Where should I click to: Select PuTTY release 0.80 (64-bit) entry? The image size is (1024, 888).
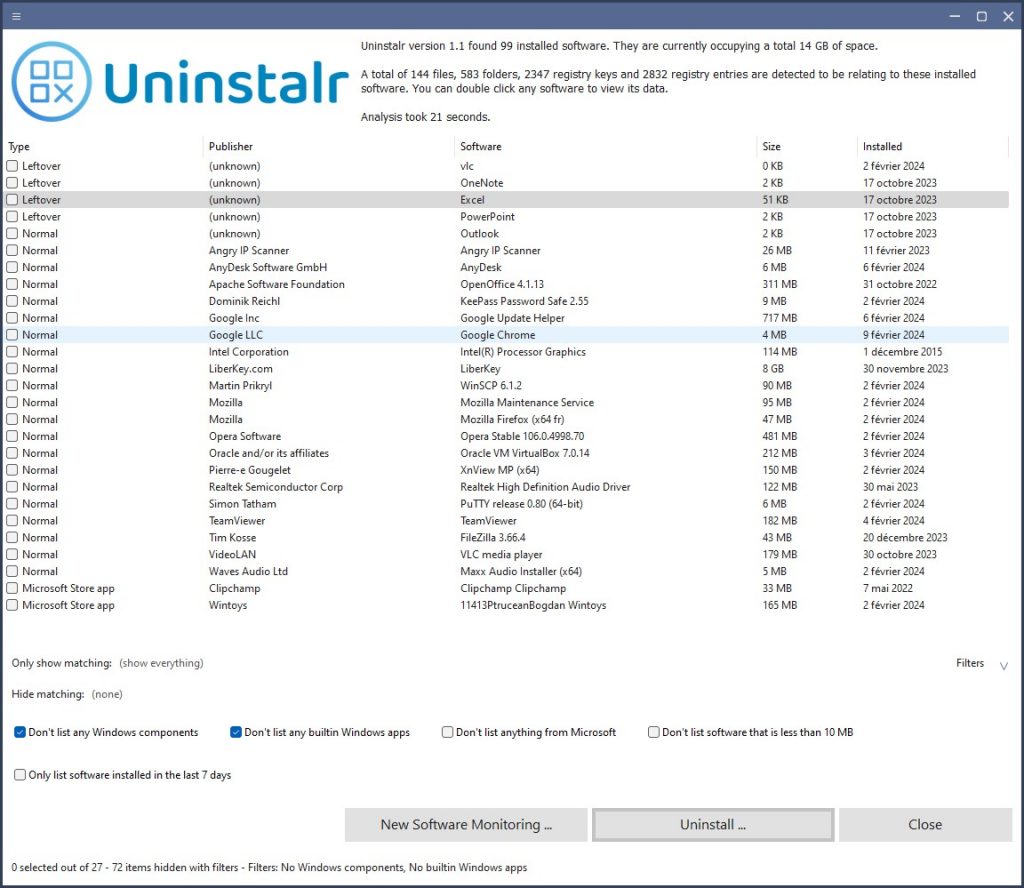point(507,504)
